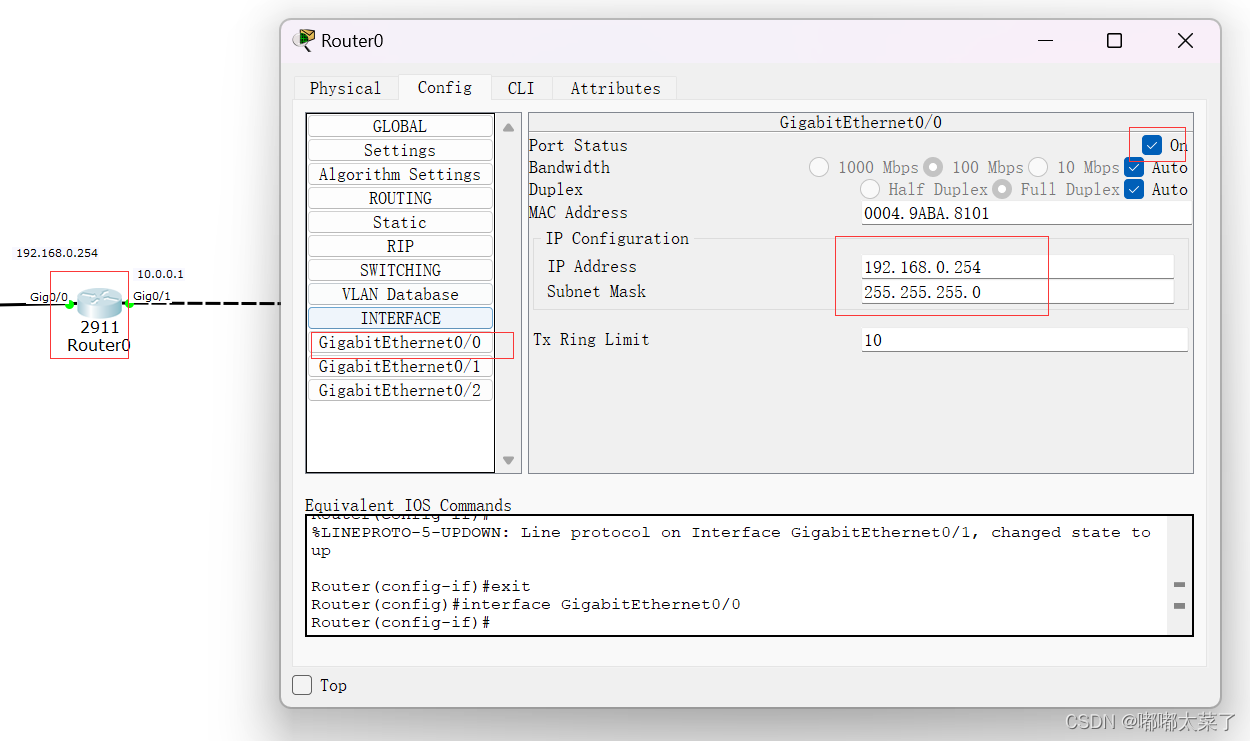1250x741 pixels.
Task: Select 10 Mbps bandwidth radio
Action: [1038, 167]
